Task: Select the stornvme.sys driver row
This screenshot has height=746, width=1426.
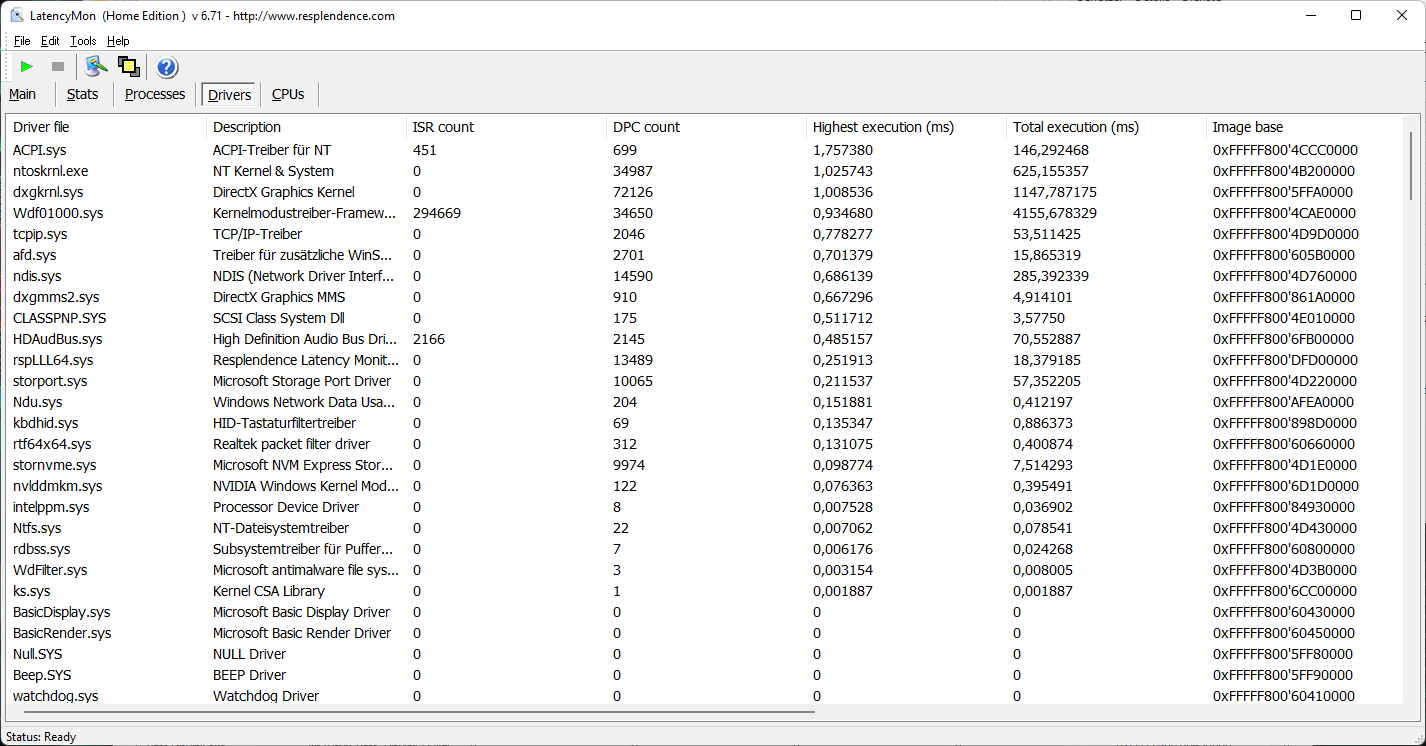Action: pos(705,465)
